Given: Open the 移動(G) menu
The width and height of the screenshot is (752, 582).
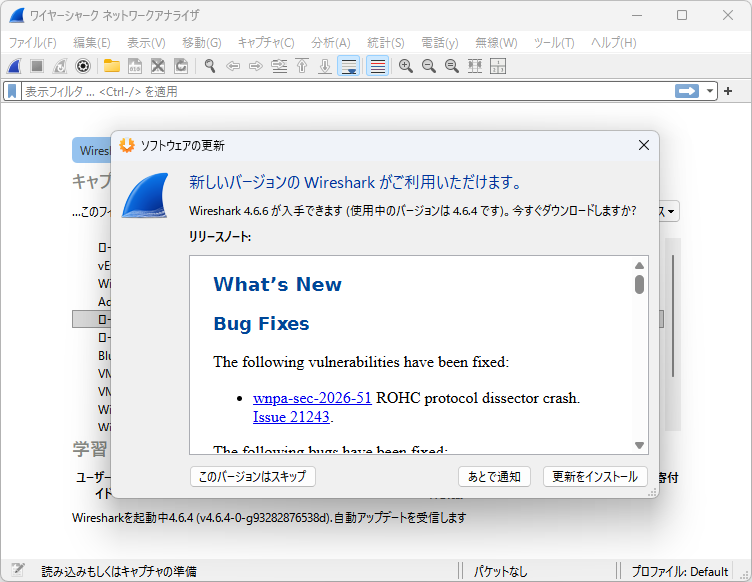Looking at the screenshot, I should (x=202, y=43).
